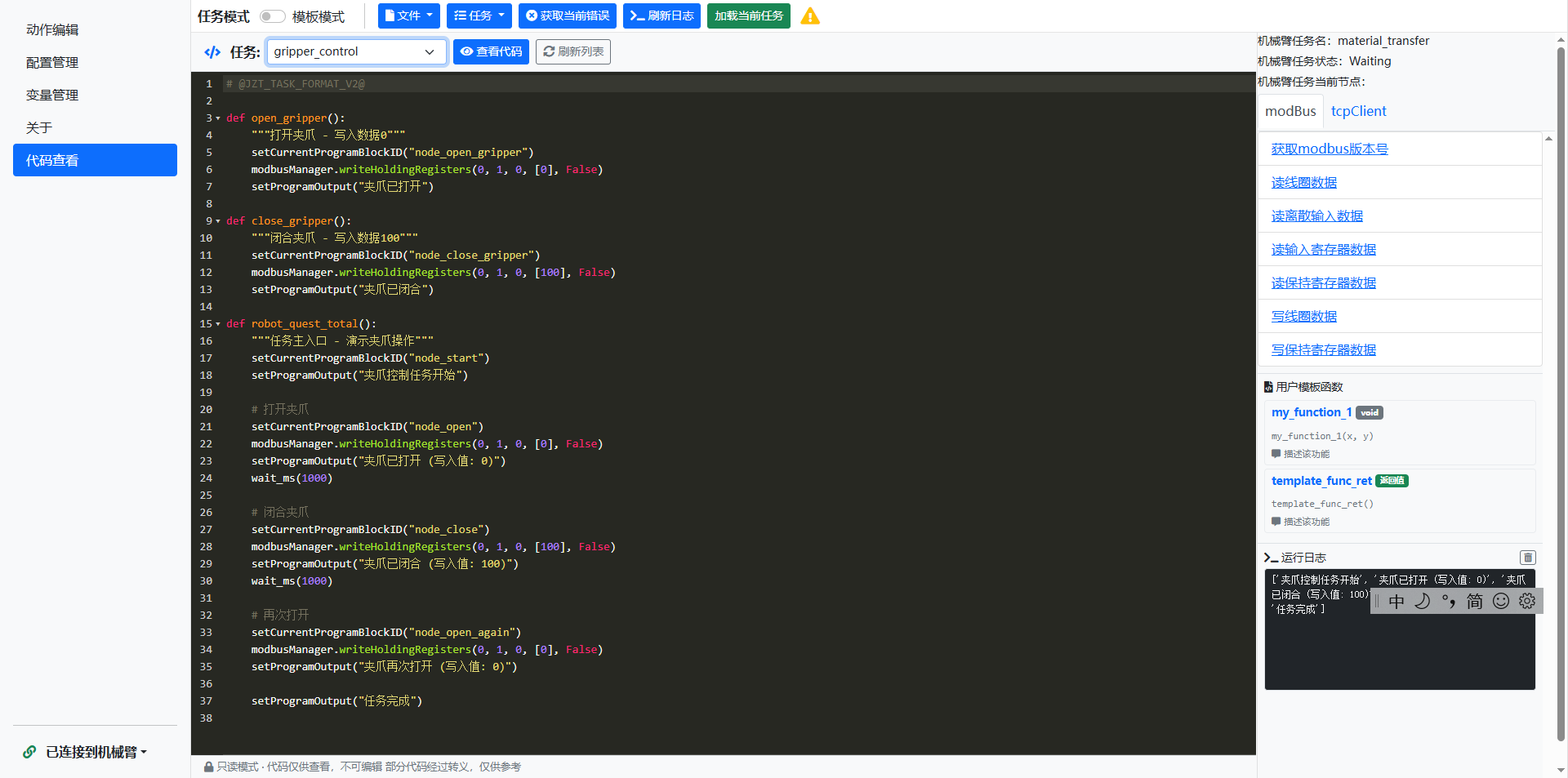Click code line 1 with @JZT_TASK_FORMAT_V2@
Screen dimensions: 1568x778
tap(295, 84)
